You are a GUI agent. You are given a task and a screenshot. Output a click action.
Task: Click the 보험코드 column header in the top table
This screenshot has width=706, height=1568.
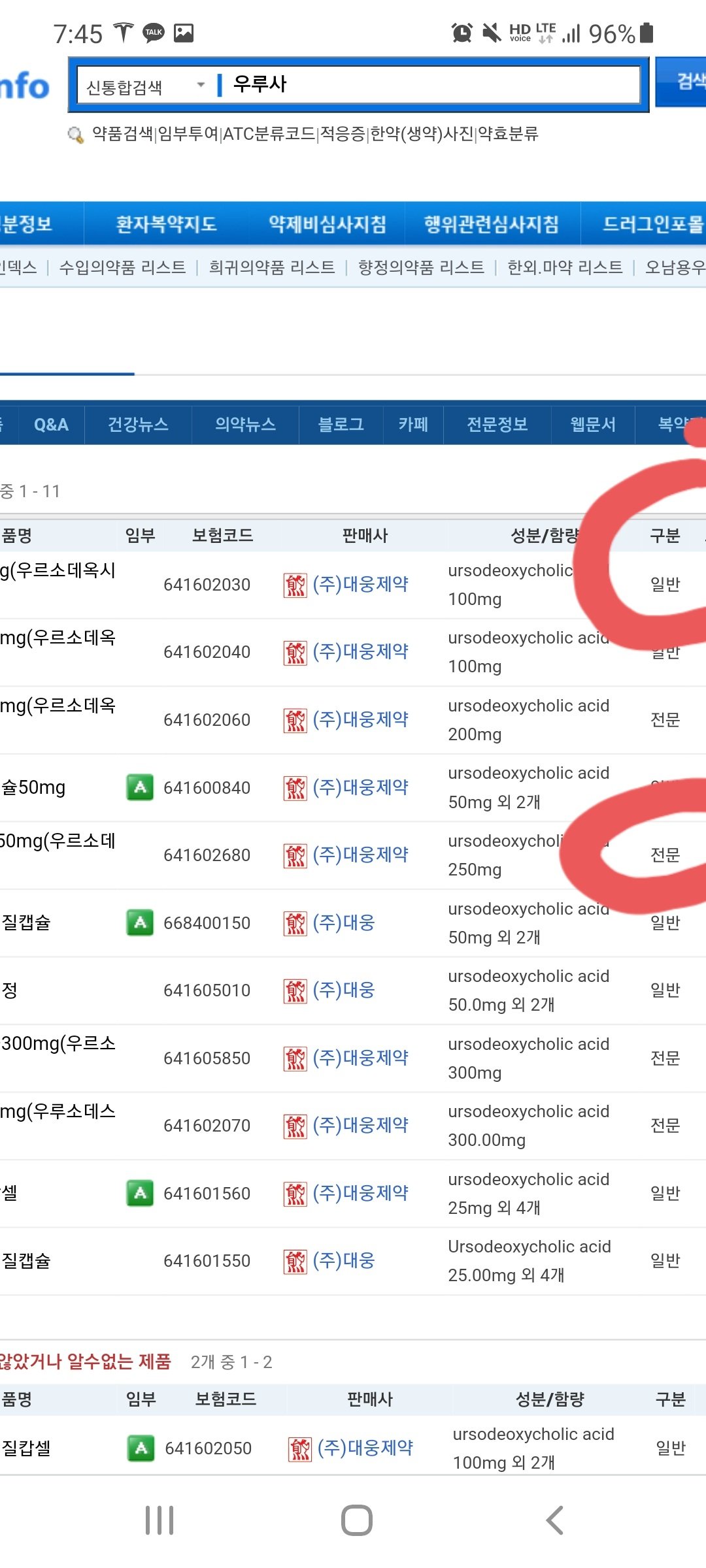click(222, 536)
